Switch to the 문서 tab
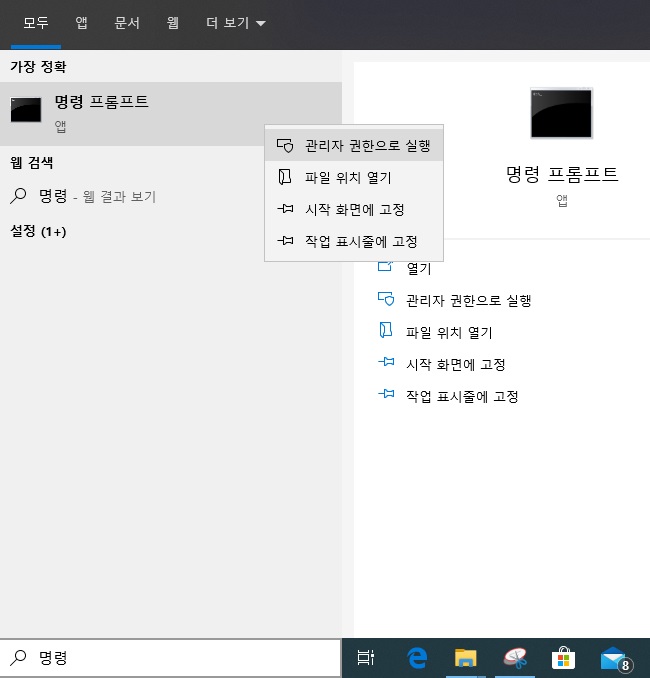Image resolution: width=650 pixels, height=678 pixels. point(127,23)
